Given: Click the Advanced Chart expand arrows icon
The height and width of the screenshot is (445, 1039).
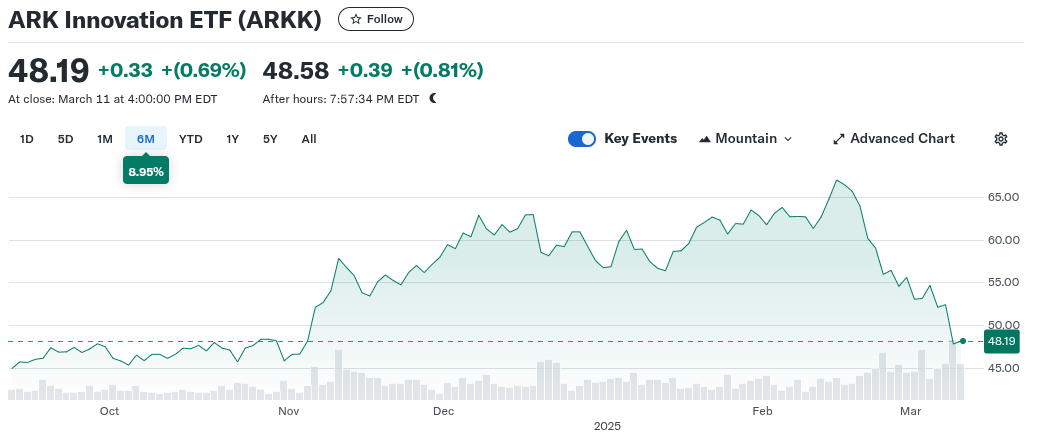Looking at the screenshot, I should (x=839, y=139).
